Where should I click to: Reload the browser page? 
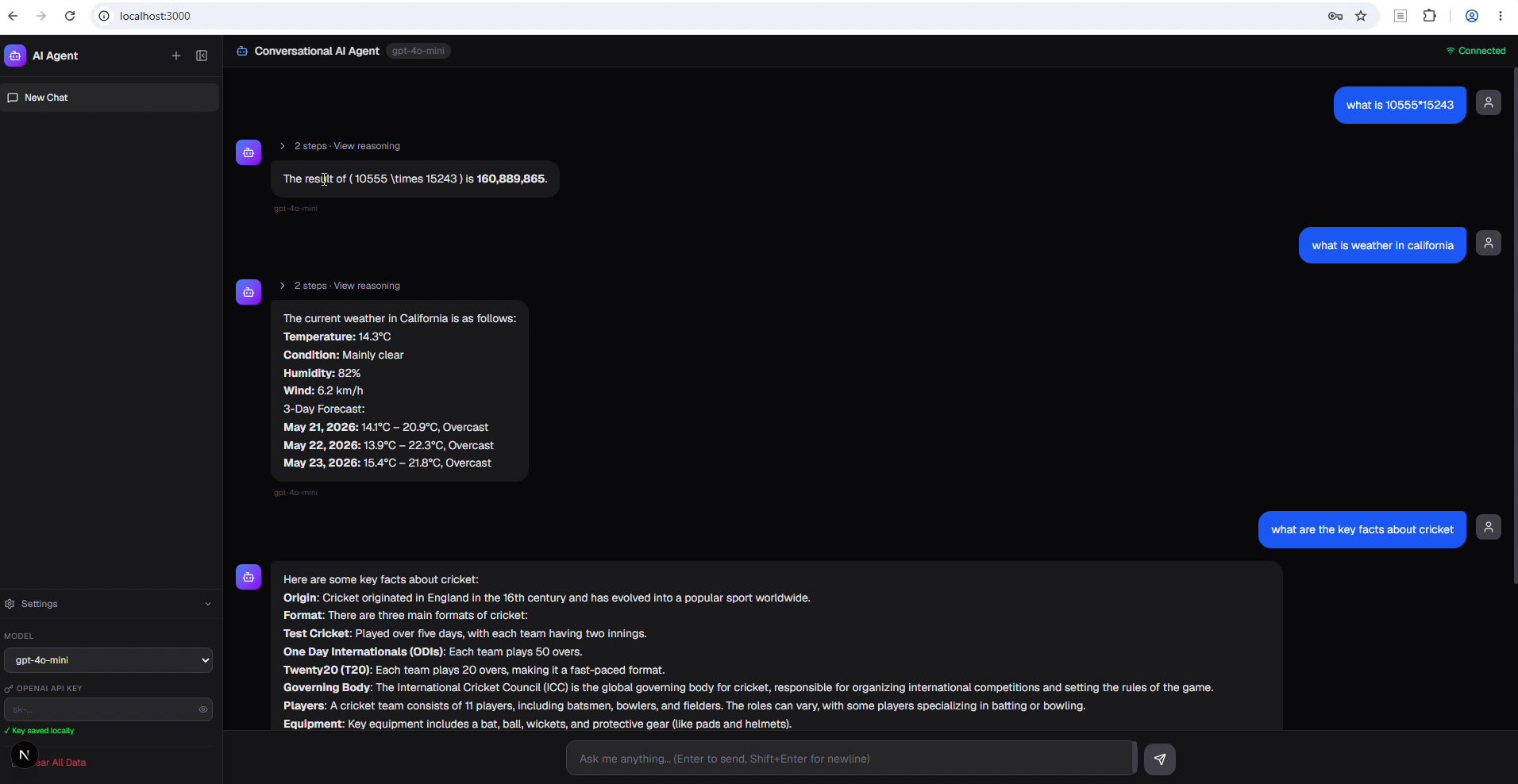(70, 16)
